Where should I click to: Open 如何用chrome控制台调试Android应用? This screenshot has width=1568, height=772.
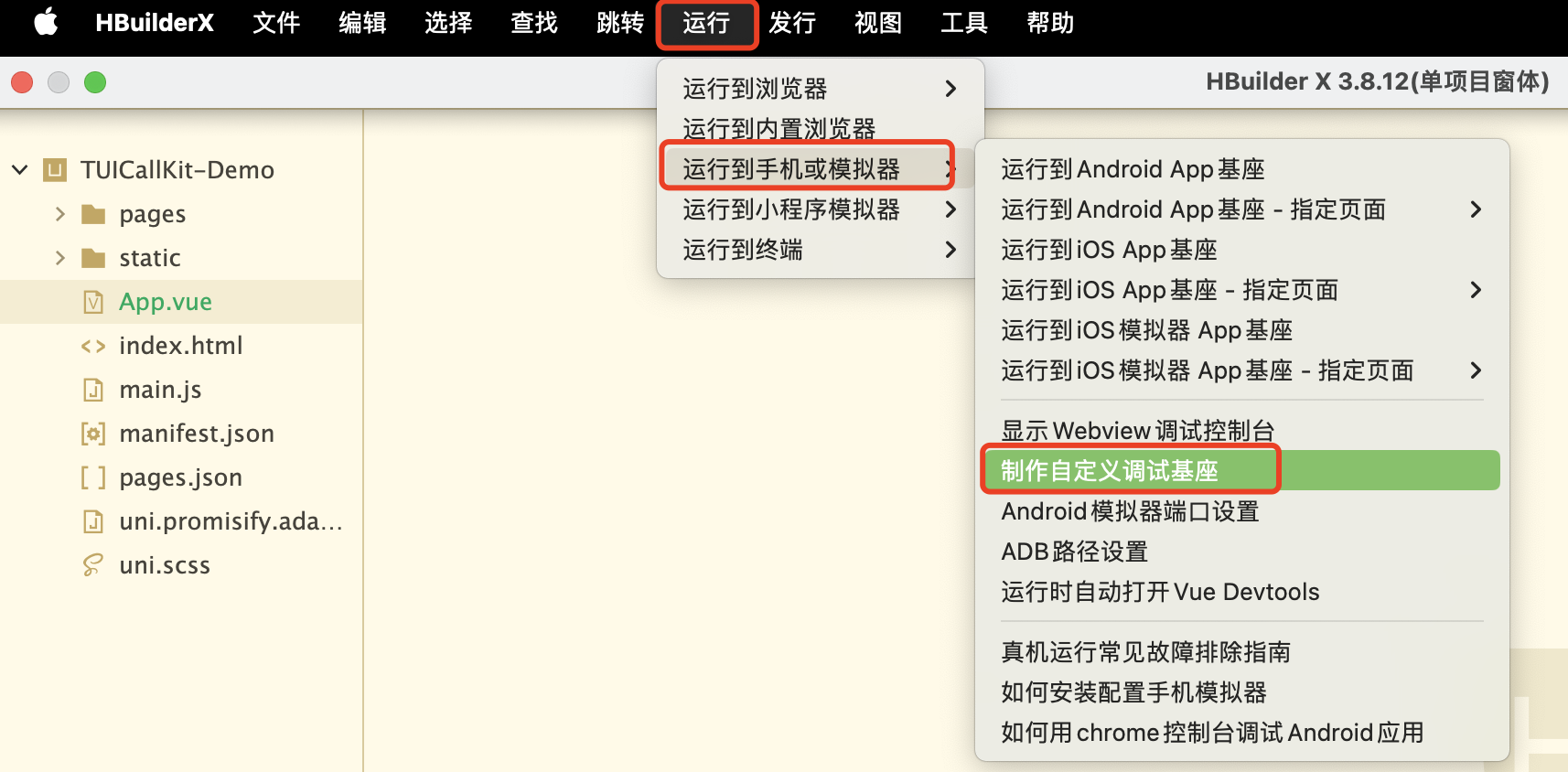pos(1242,733)
